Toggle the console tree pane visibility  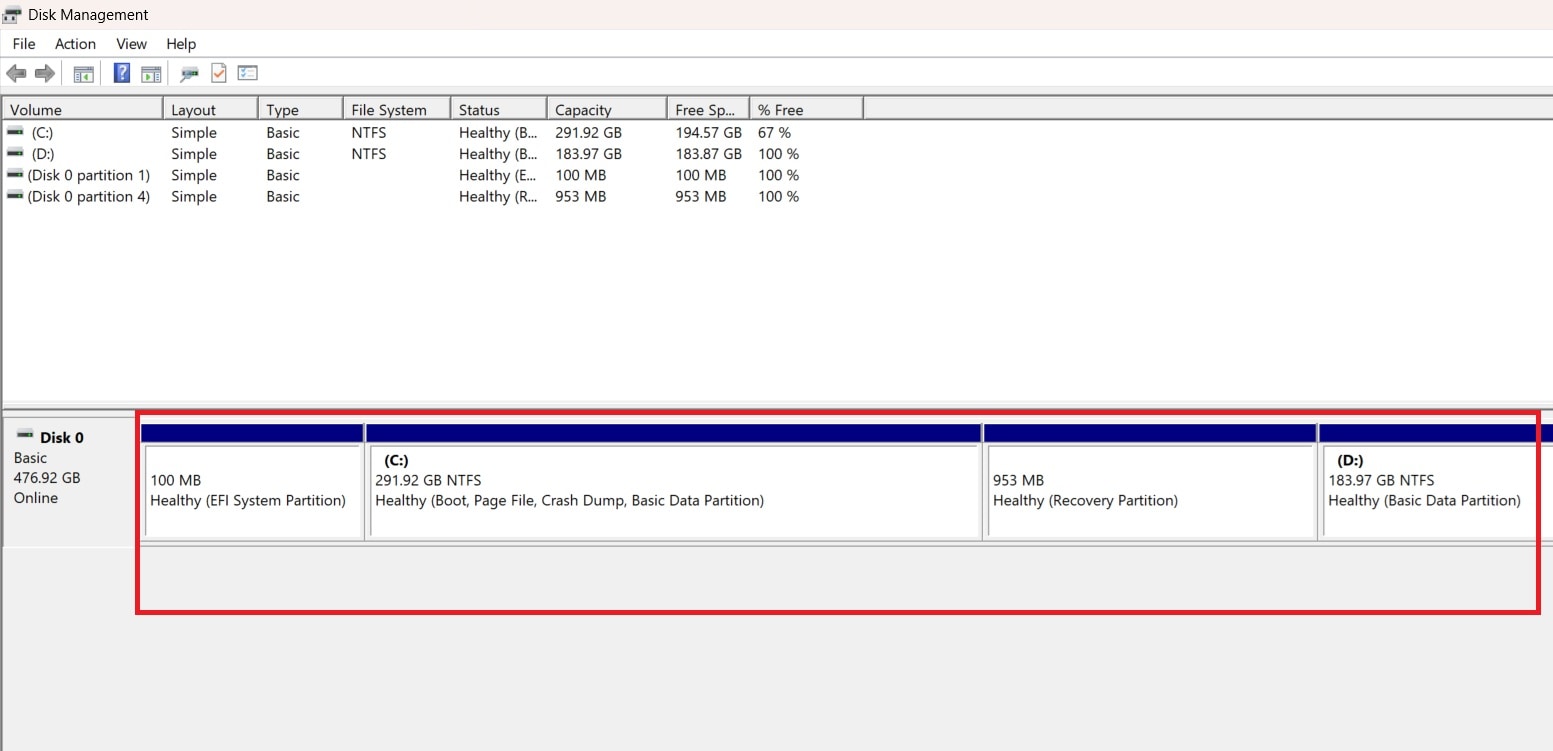coord(83,72)
